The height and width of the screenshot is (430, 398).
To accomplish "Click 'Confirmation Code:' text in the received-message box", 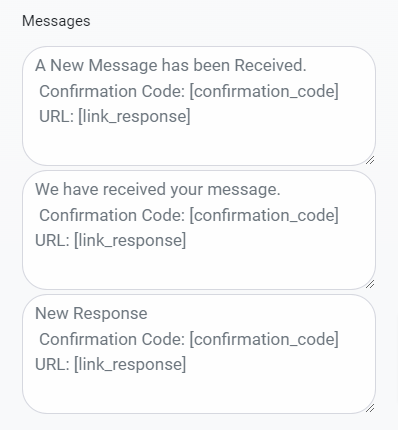I will (x=112, y=215).
